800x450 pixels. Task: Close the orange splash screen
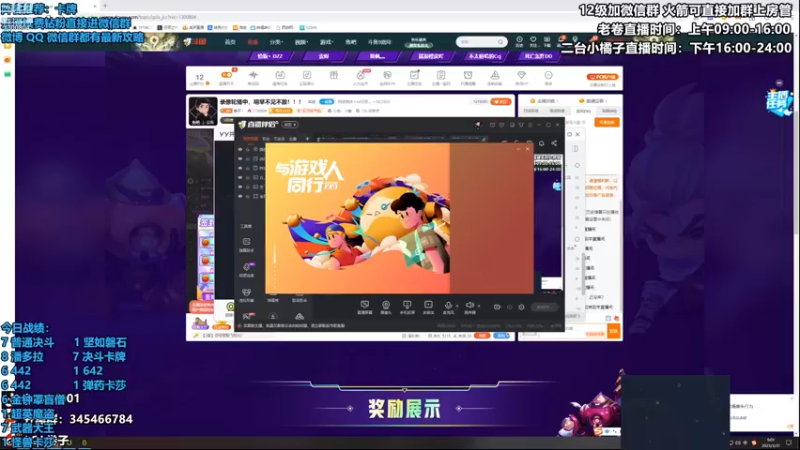click(528, 149)
